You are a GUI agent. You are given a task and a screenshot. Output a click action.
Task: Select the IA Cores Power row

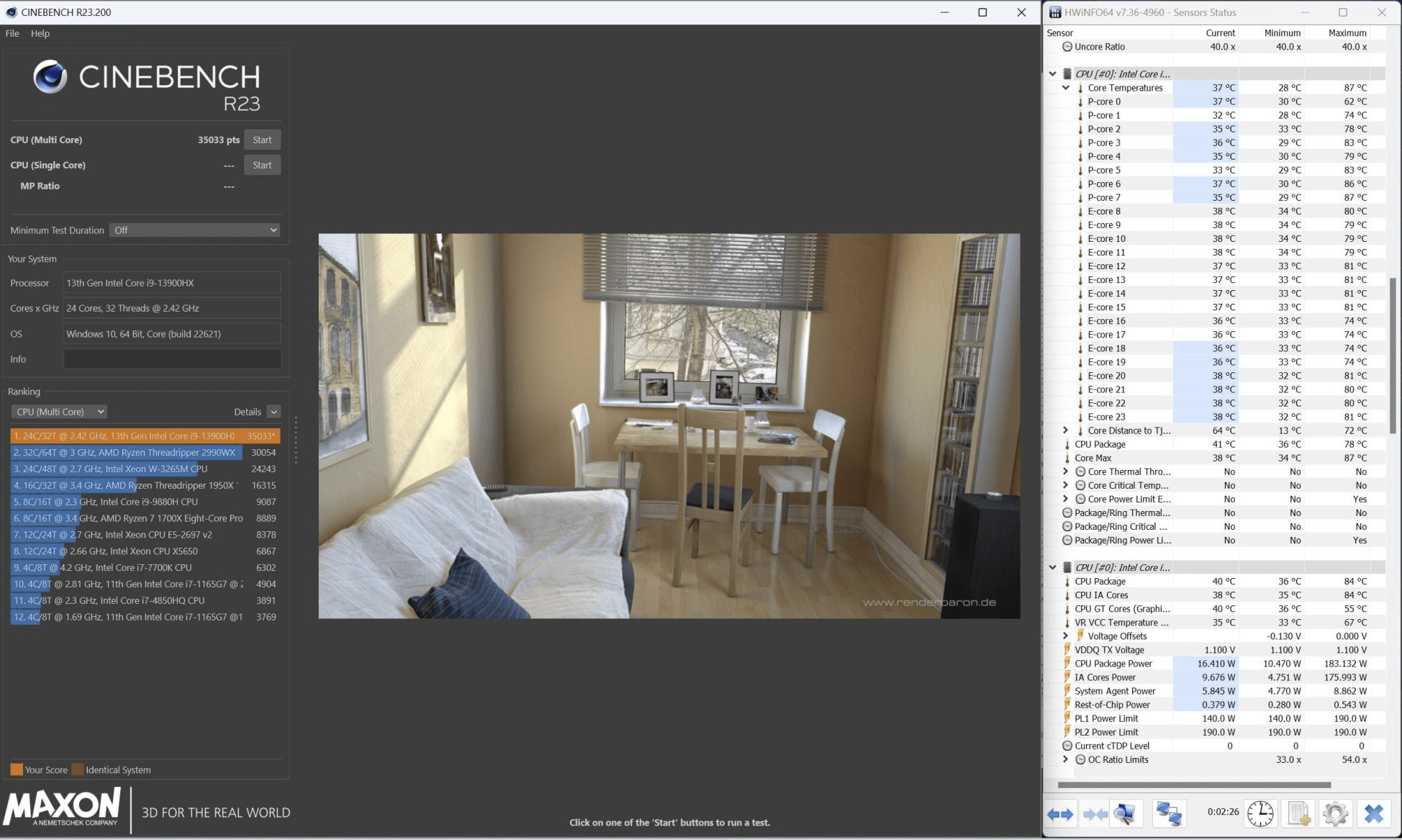click(1215, 677)
